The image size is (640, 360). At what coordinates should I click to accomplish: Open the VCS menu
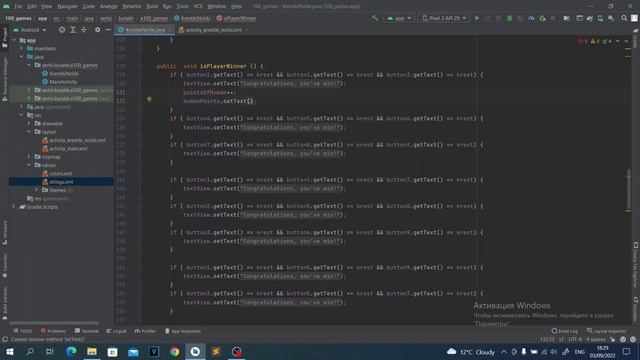[x=198, y=7]
